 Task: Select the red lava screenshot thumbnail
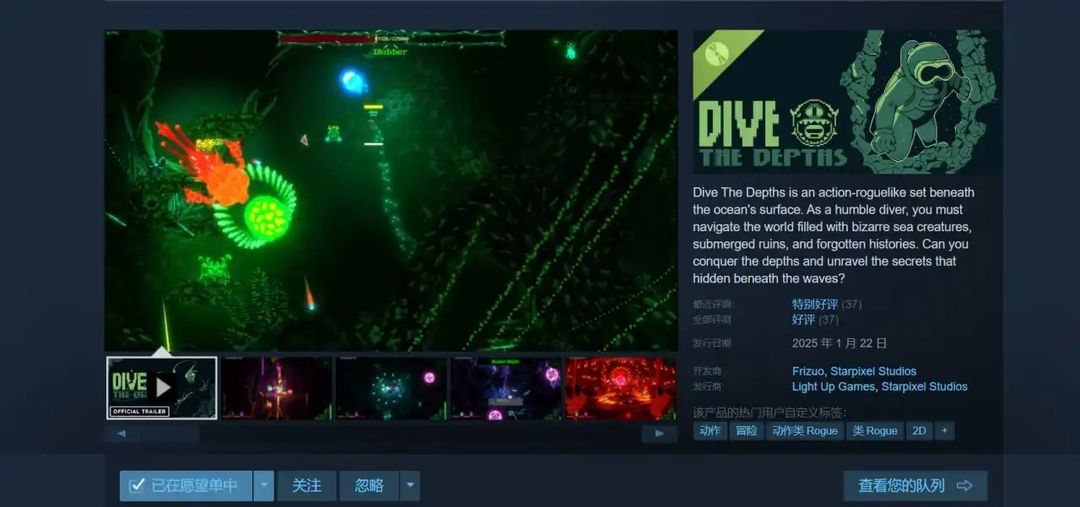point(621,388)
